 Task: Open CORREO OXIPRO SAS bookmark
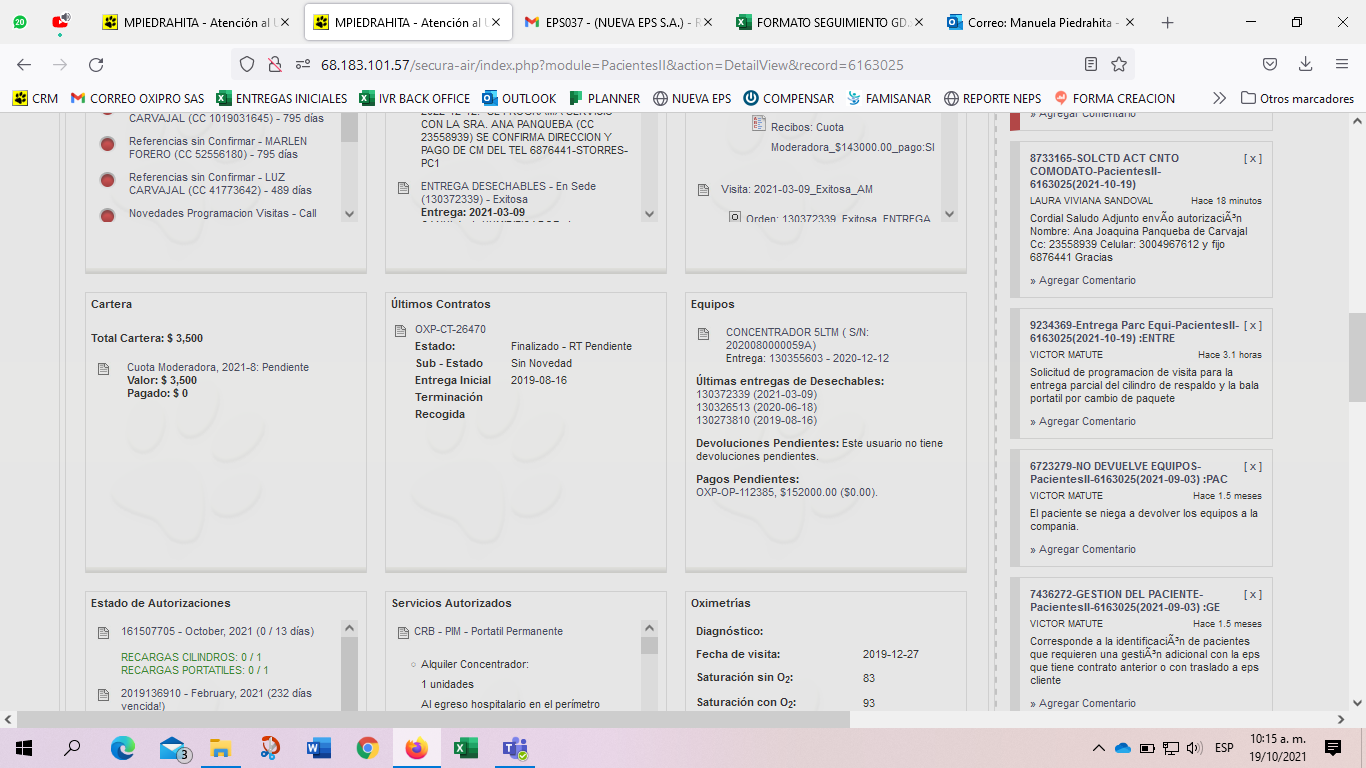click(137, 98)
